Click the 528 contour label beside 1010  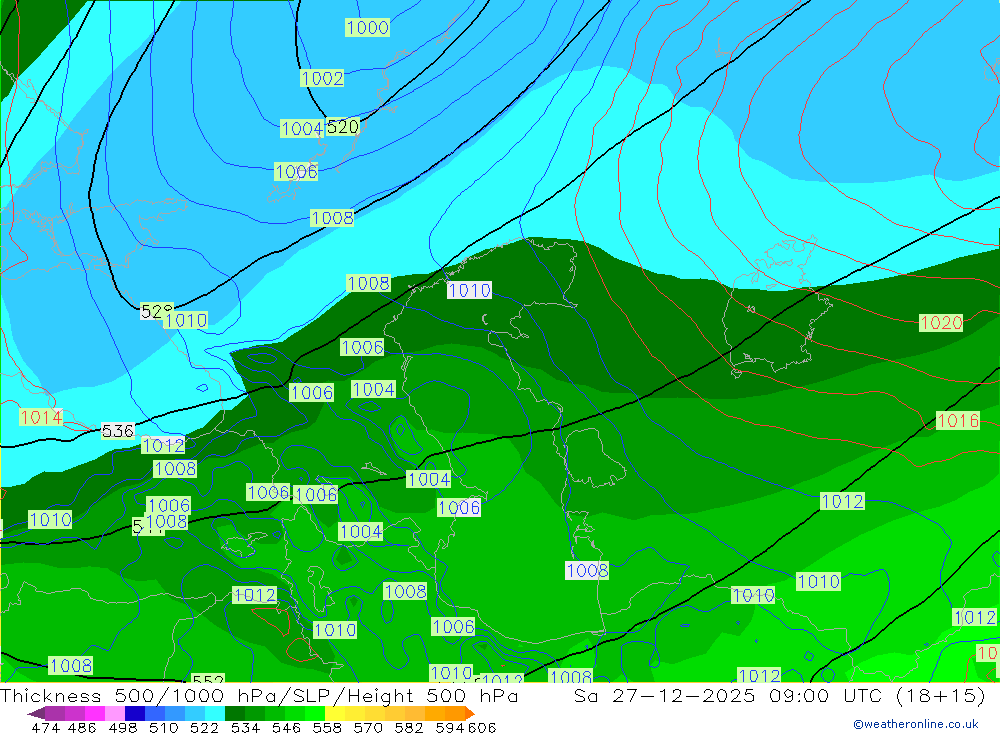(156, 311)
